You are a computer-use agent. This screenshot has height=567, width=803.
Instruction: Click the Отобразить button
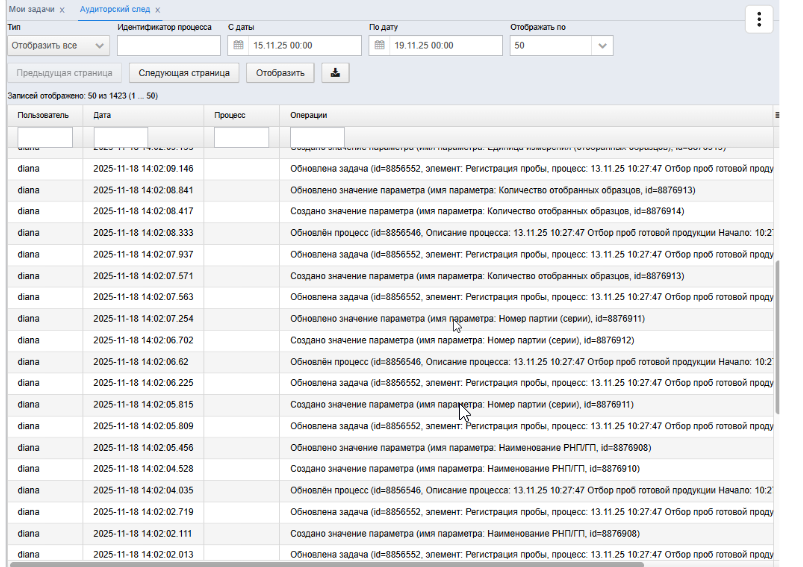click(280, 73)
